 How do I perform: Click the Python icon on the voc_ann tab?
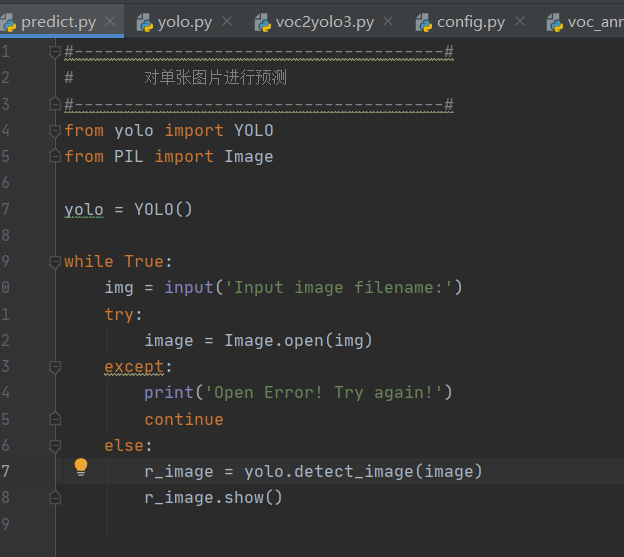click(554, 22)
